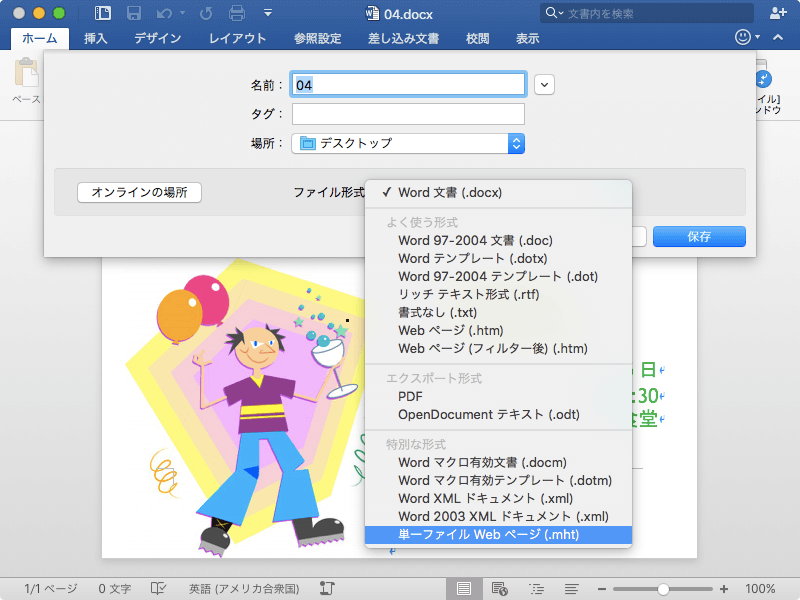The image size is (800, 600).
Task: Click the 保存 button
Action: point(699,236)
